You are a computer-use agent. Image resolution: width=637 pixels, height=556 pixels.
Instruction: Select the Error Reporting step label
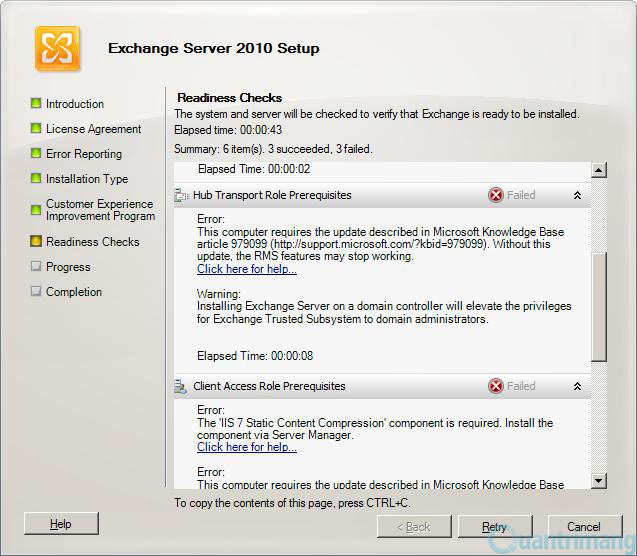pos(84,154)
